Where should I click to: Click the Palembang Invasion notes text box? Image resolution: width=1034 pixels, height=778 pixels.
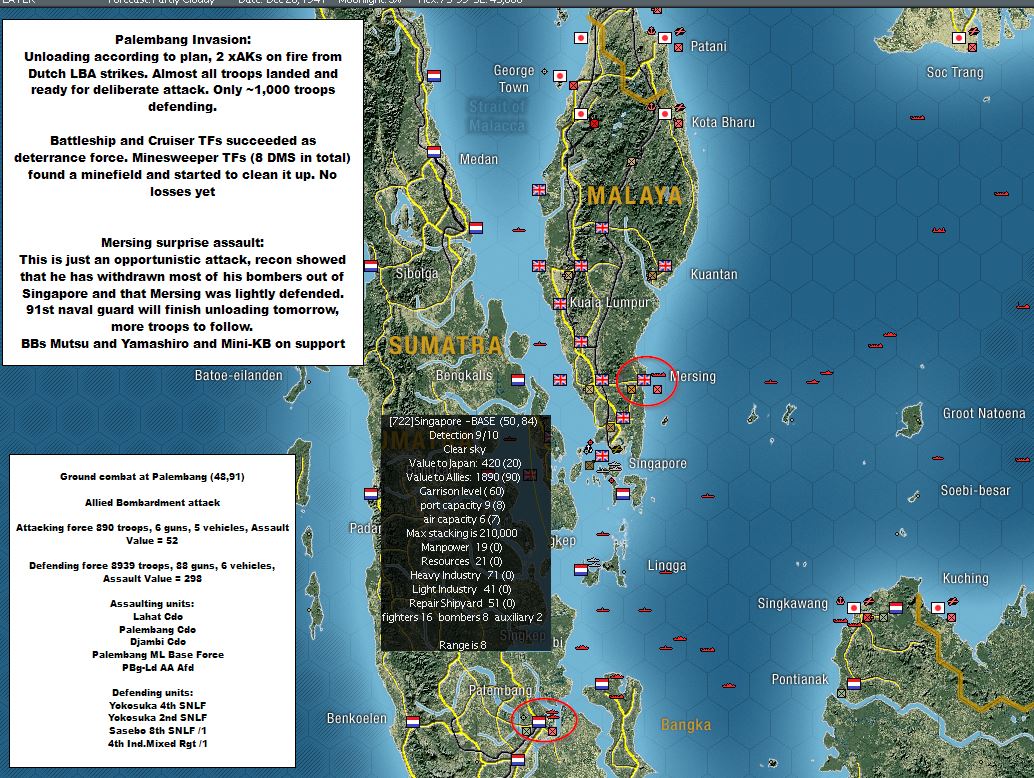pyautogui.click(x=183, y=192)
